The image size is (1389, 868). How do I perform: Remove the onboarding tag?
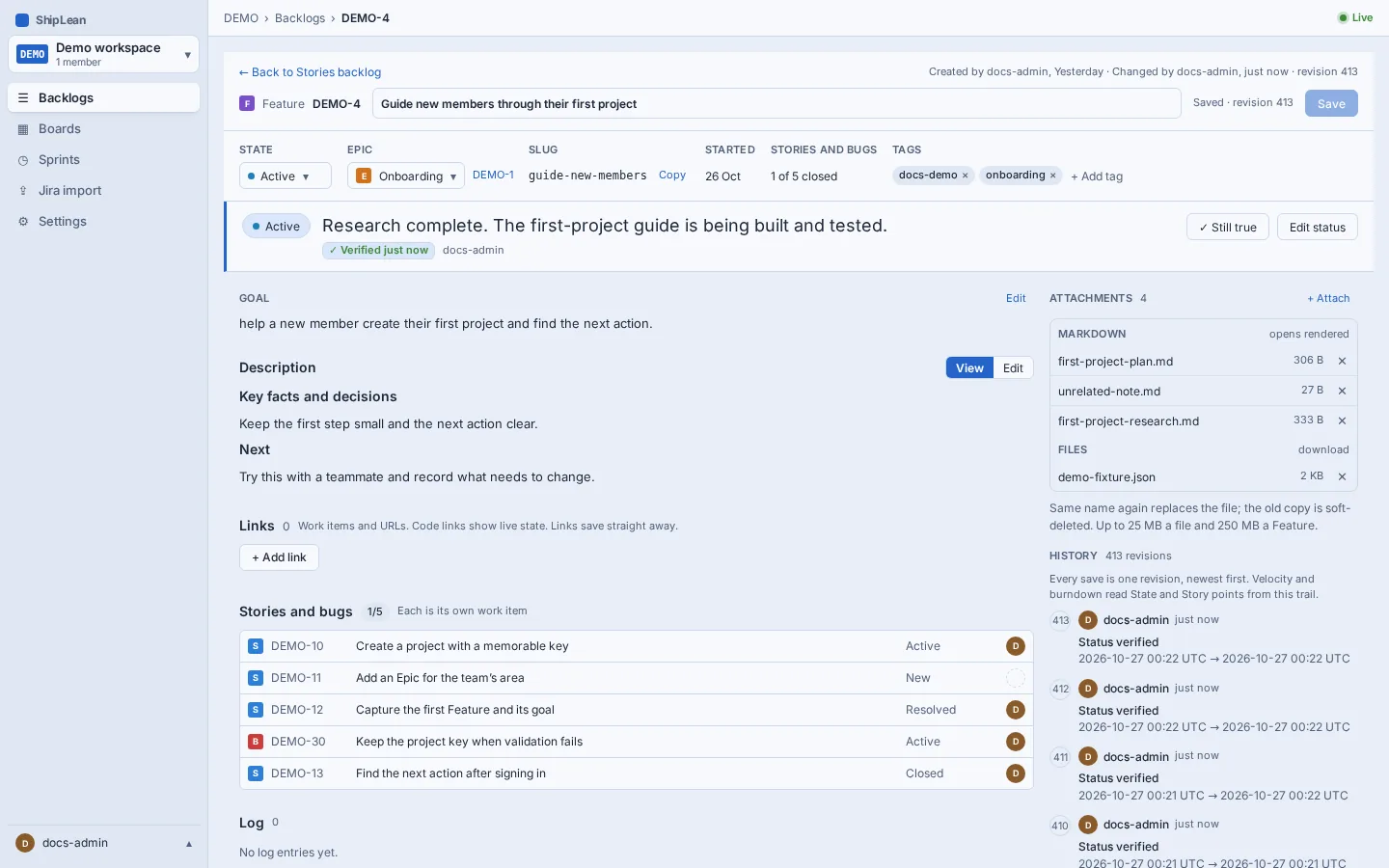pos(1052,176)
